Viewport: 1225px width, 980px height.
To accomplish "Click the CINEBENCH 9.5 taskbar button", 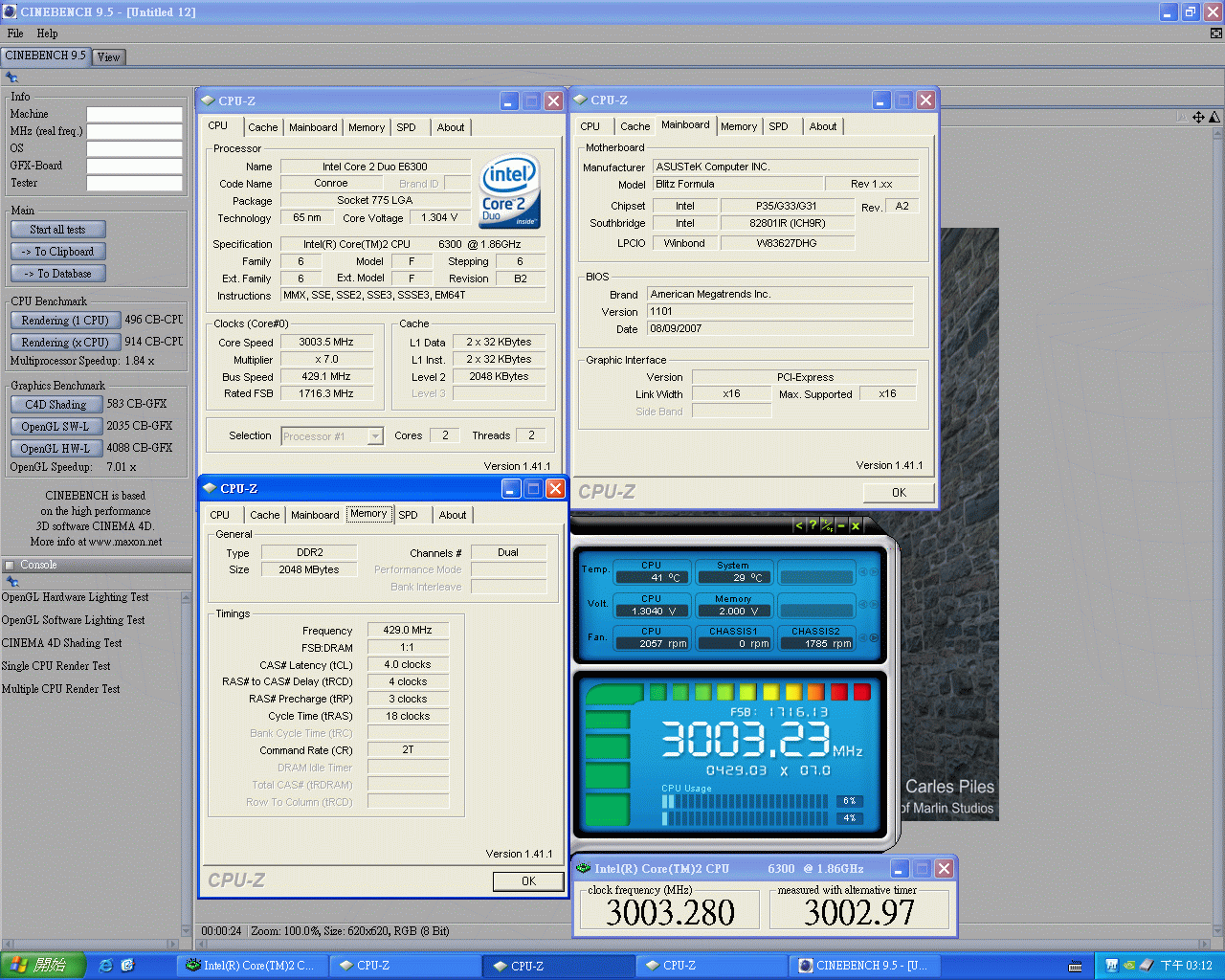I will point(865,966).
